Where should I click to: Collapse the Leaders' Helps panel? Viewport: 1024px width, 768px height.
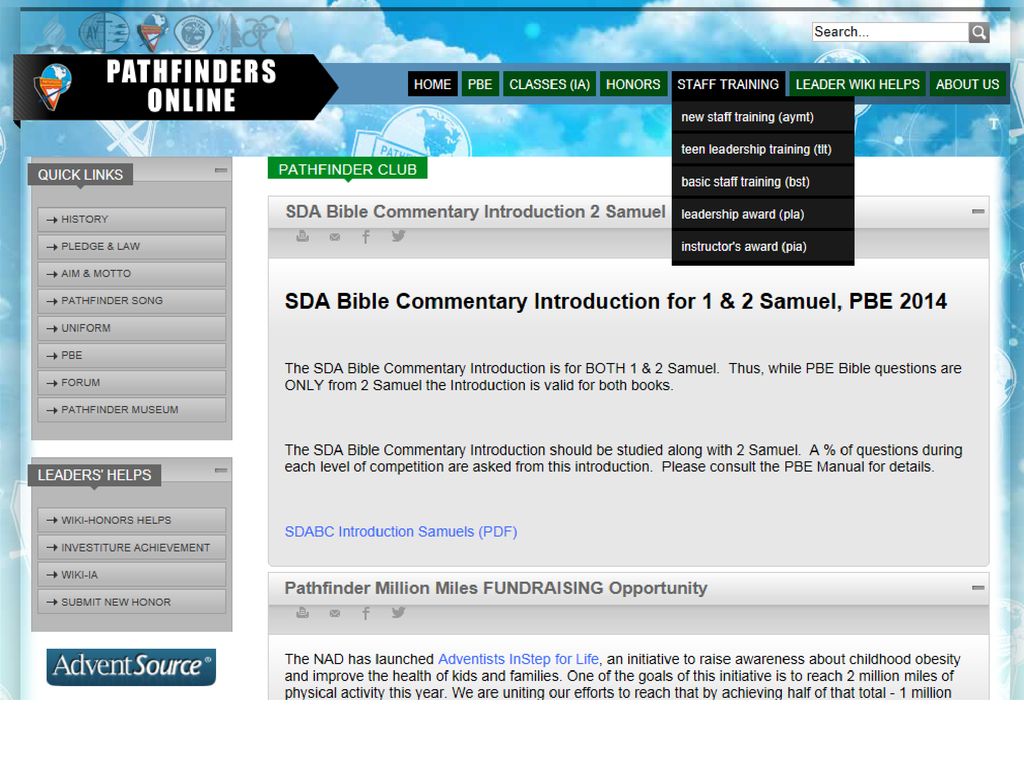tap(221, 470)
